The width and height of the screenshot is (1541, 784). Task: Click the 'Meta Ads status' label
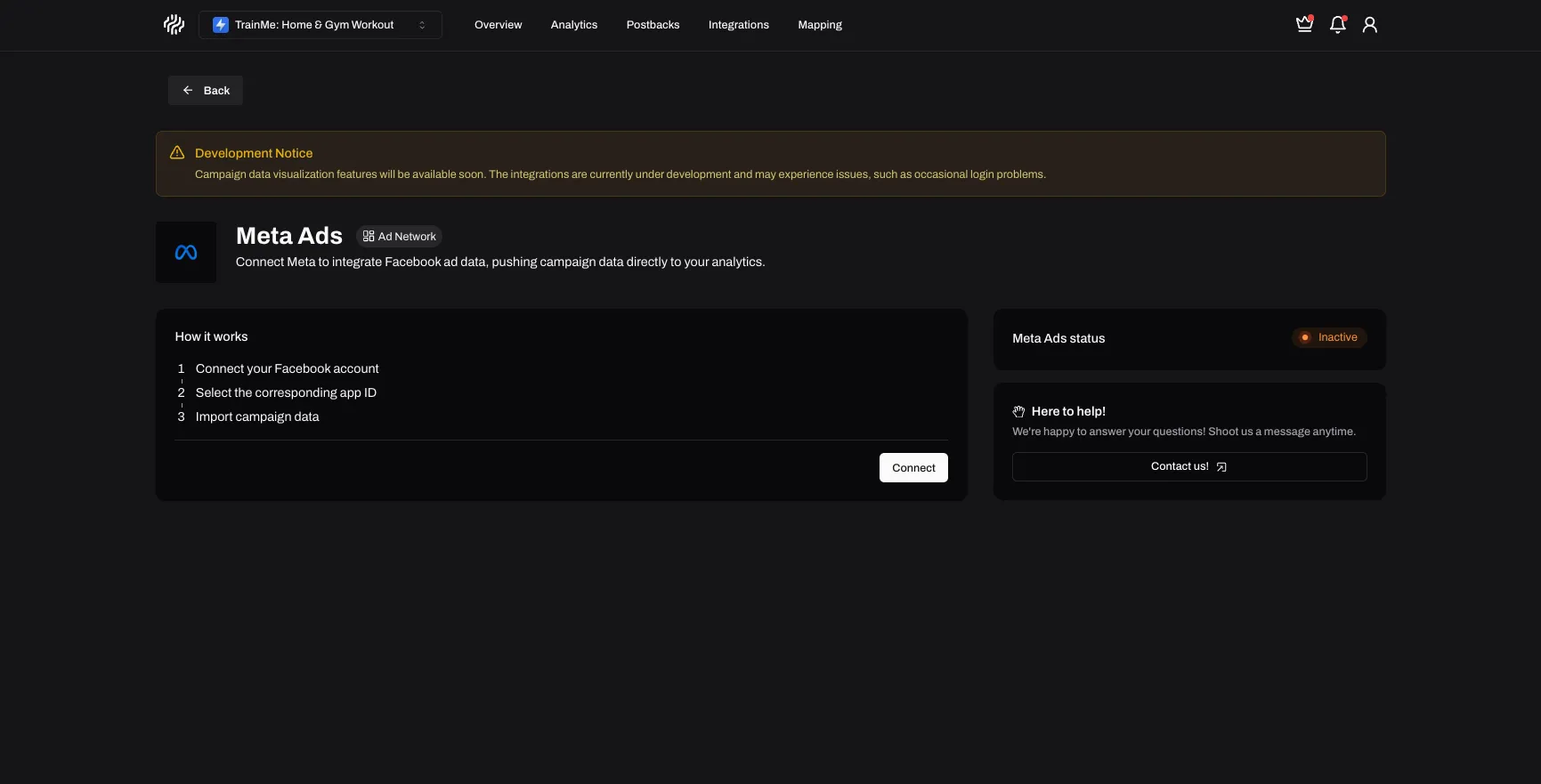click(x=1058, y=338)
